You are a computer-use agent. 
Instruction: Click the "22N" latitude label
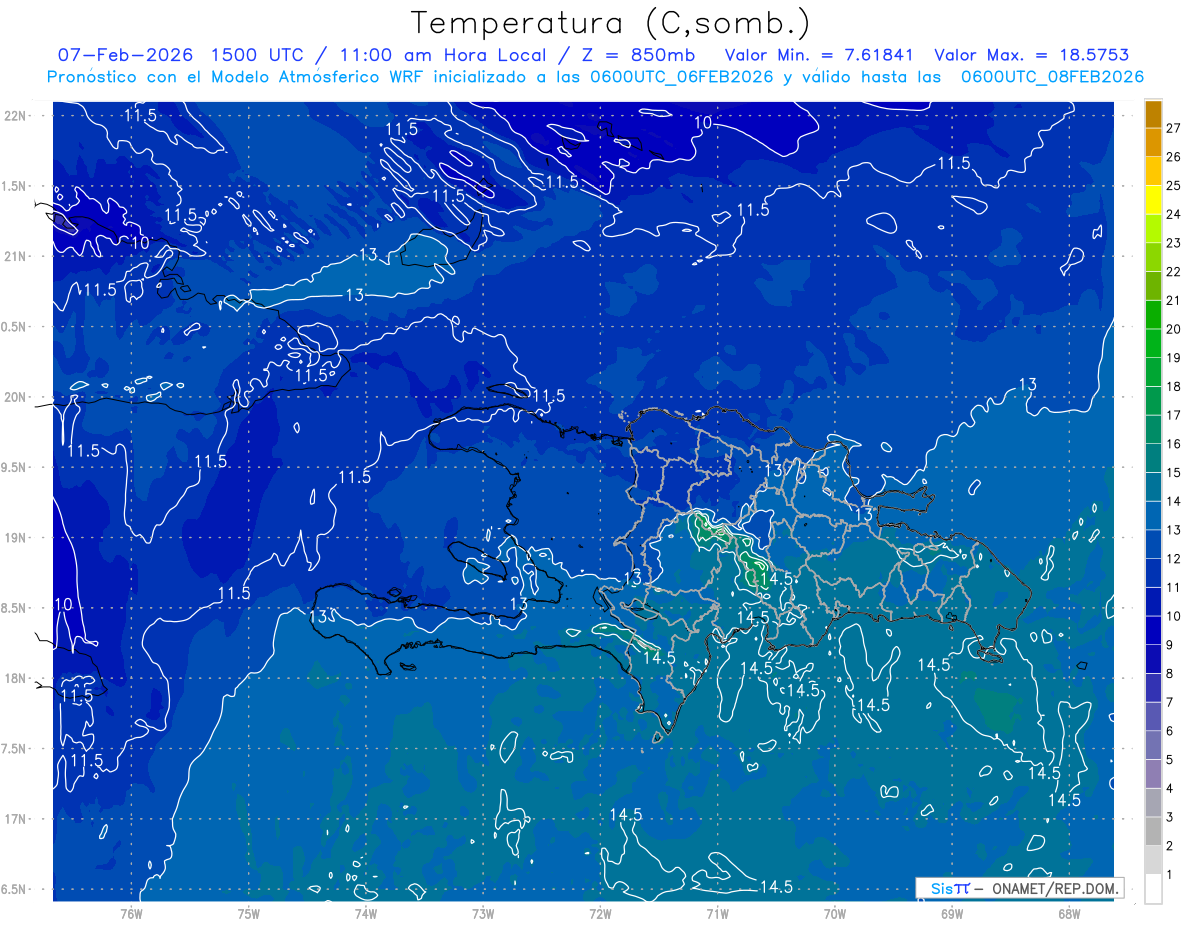pyautogui.click(x=17, y=116)
